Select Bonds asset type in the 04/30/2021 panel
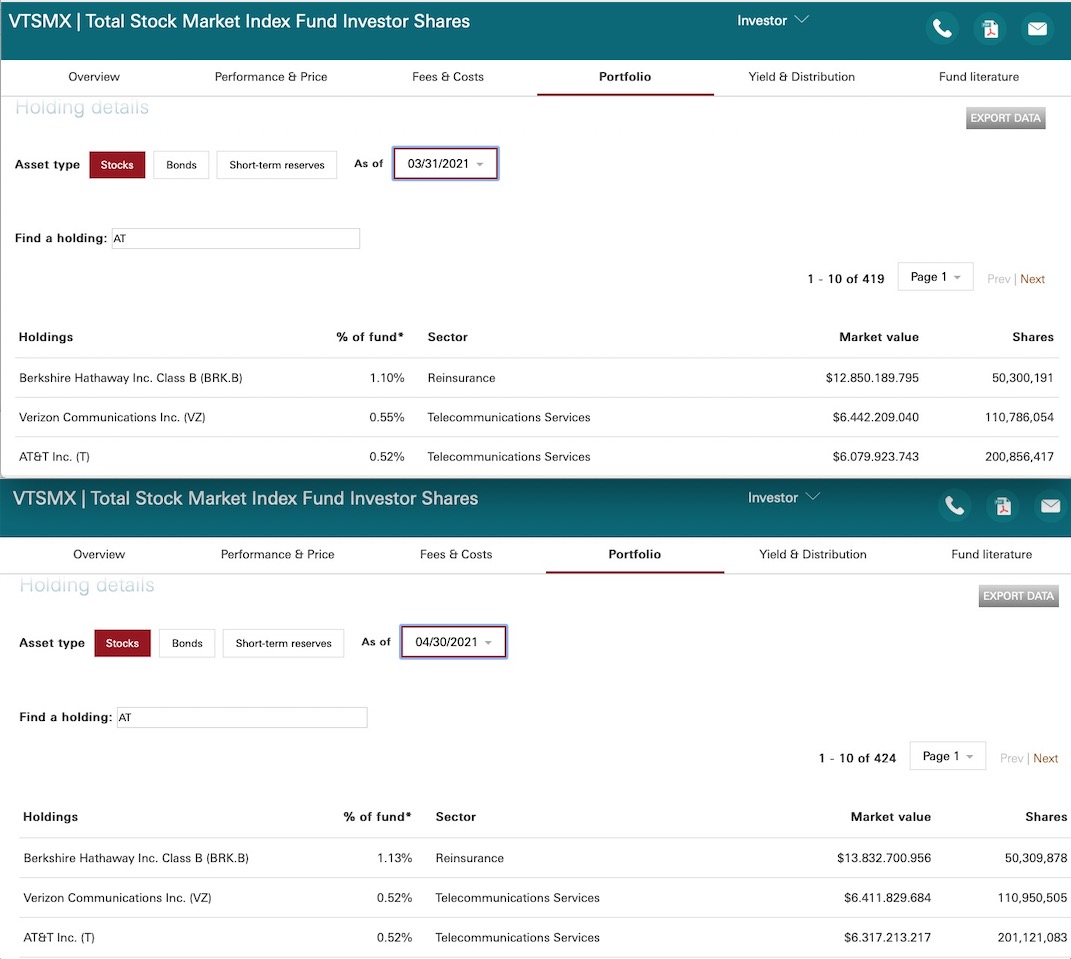Screen dimensions: 1071x959 coord(187,643)
